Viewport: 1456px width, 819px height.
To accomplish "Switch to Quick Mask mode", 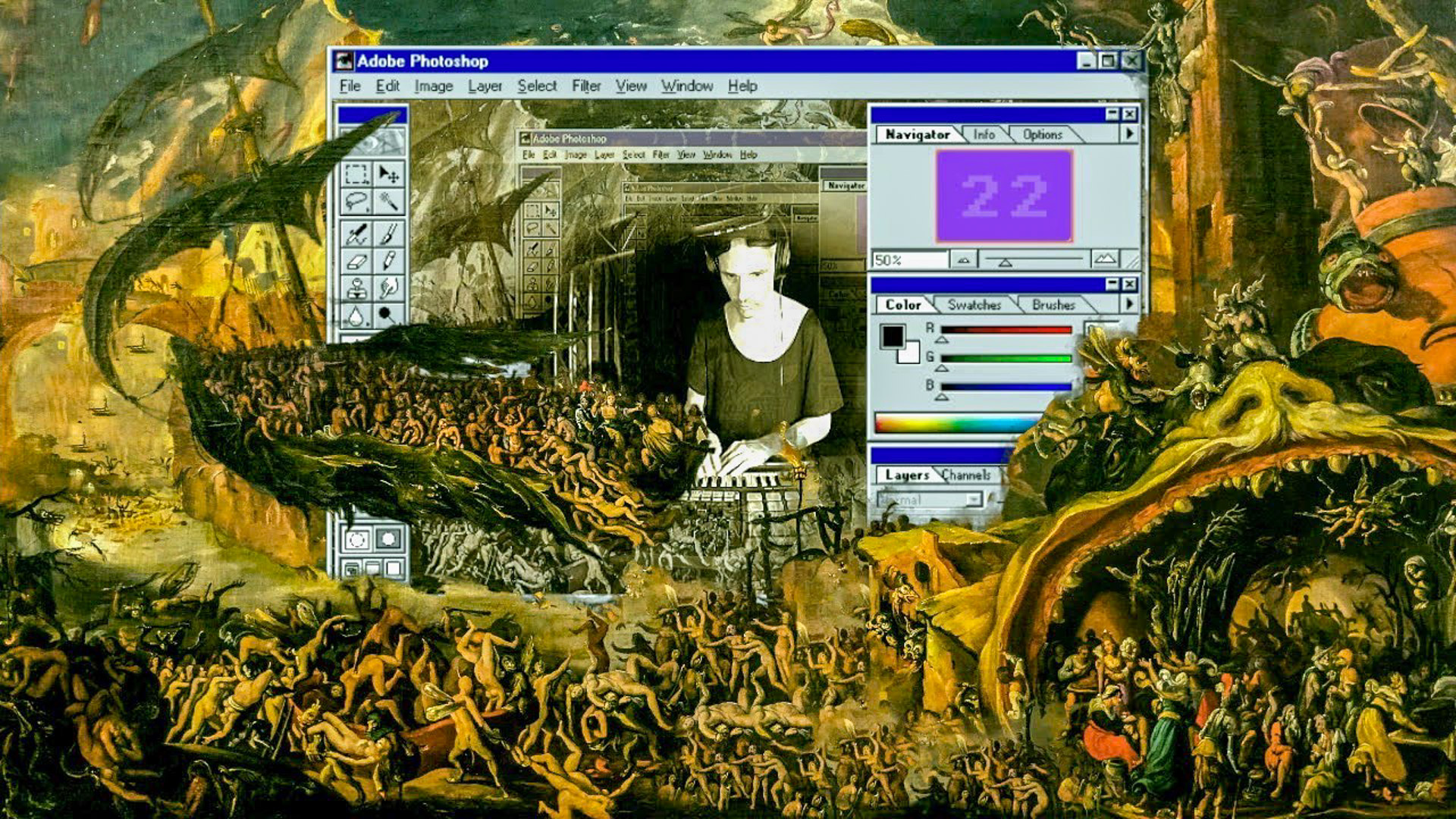I will pyautogui.click(x=388, y=539).
